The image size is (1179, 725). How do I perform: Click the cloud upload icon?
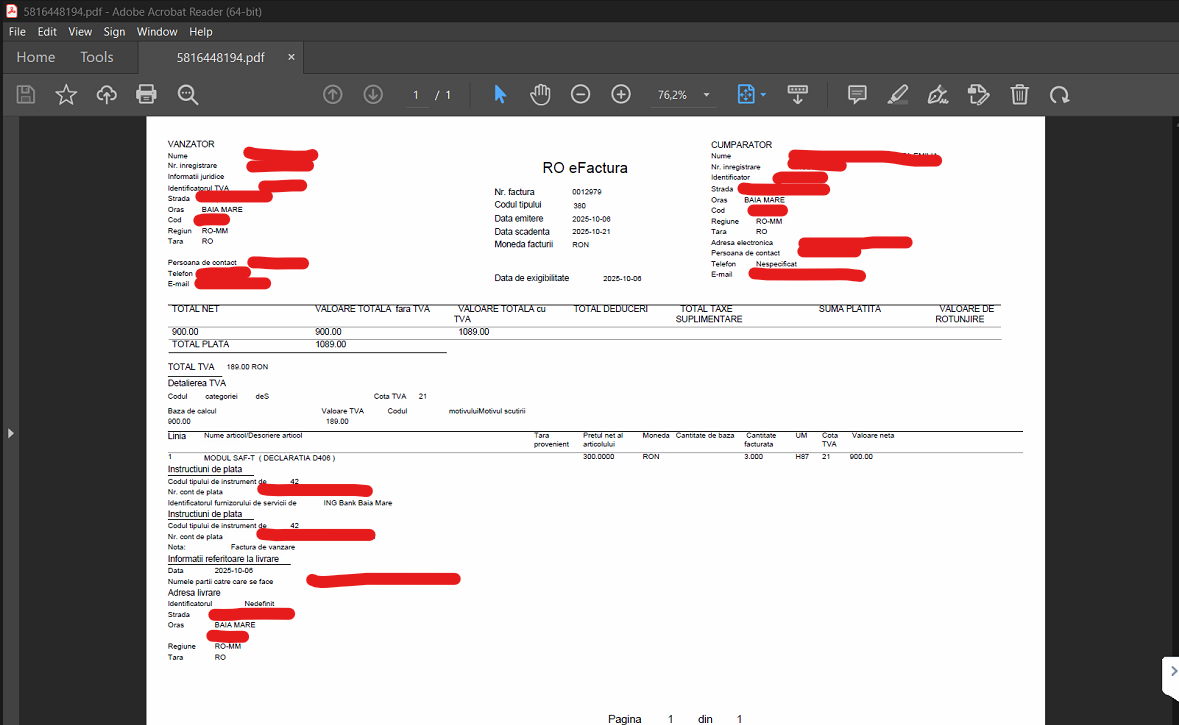pos(106,95)
